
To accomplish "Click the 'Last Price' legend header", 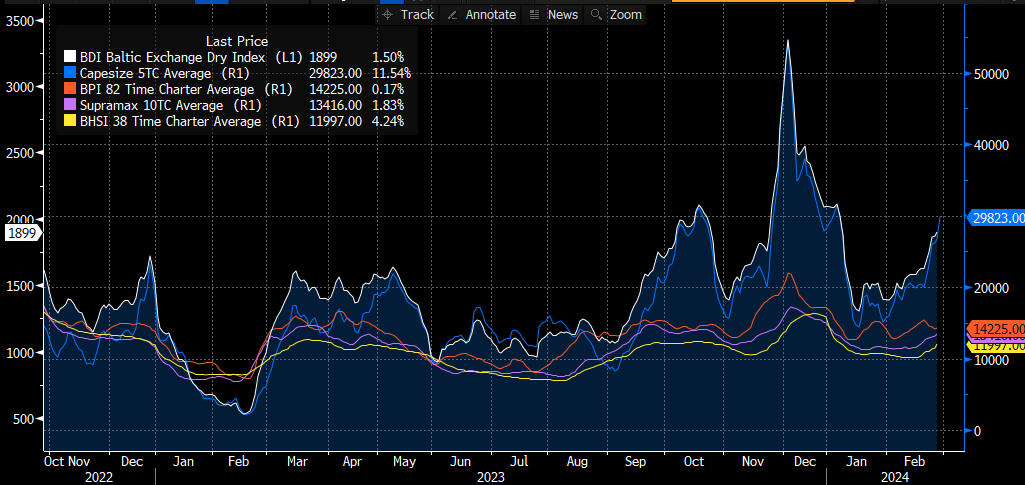I will 237,41.
